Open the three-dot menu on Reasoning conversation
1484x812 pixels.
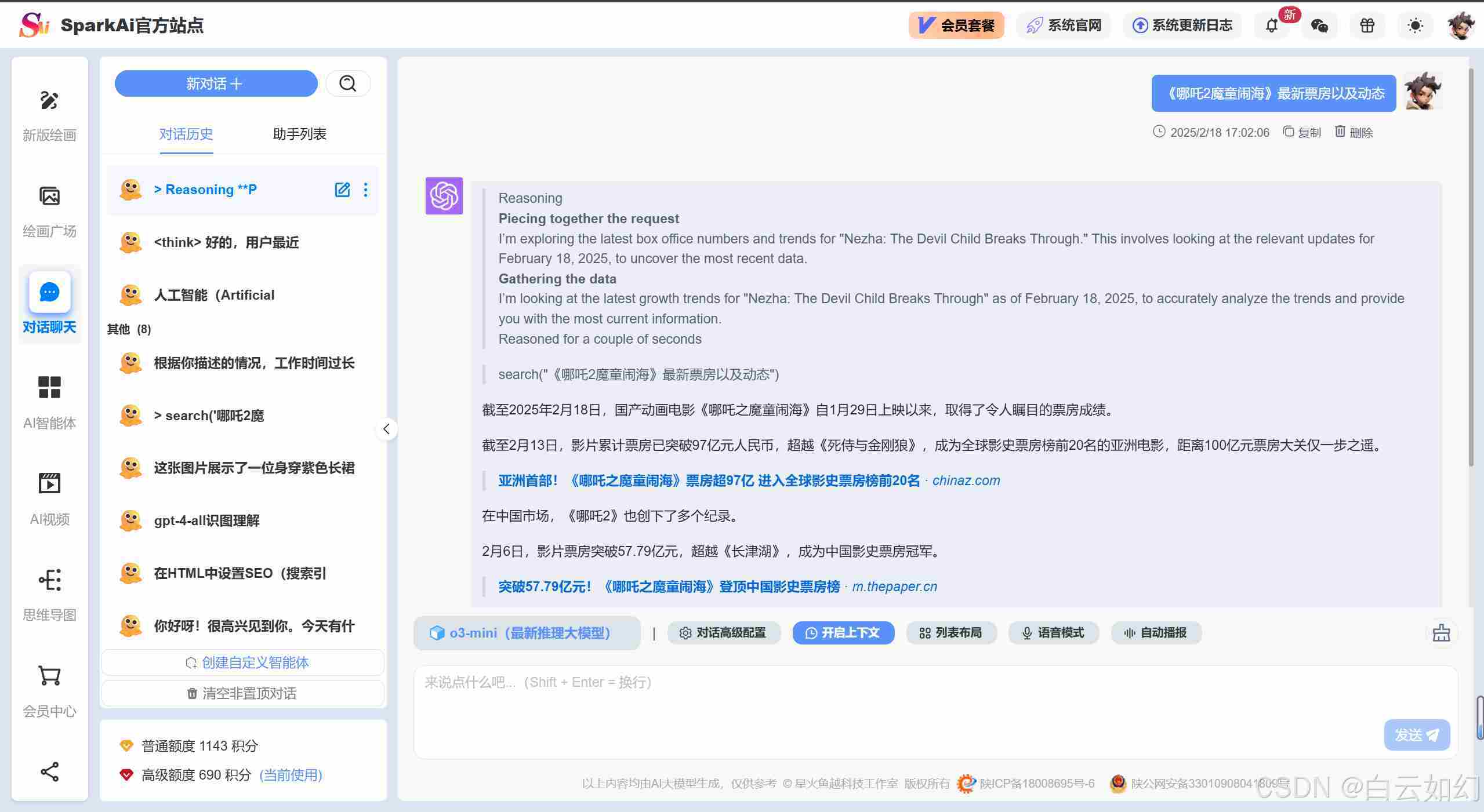pos(365,190)
